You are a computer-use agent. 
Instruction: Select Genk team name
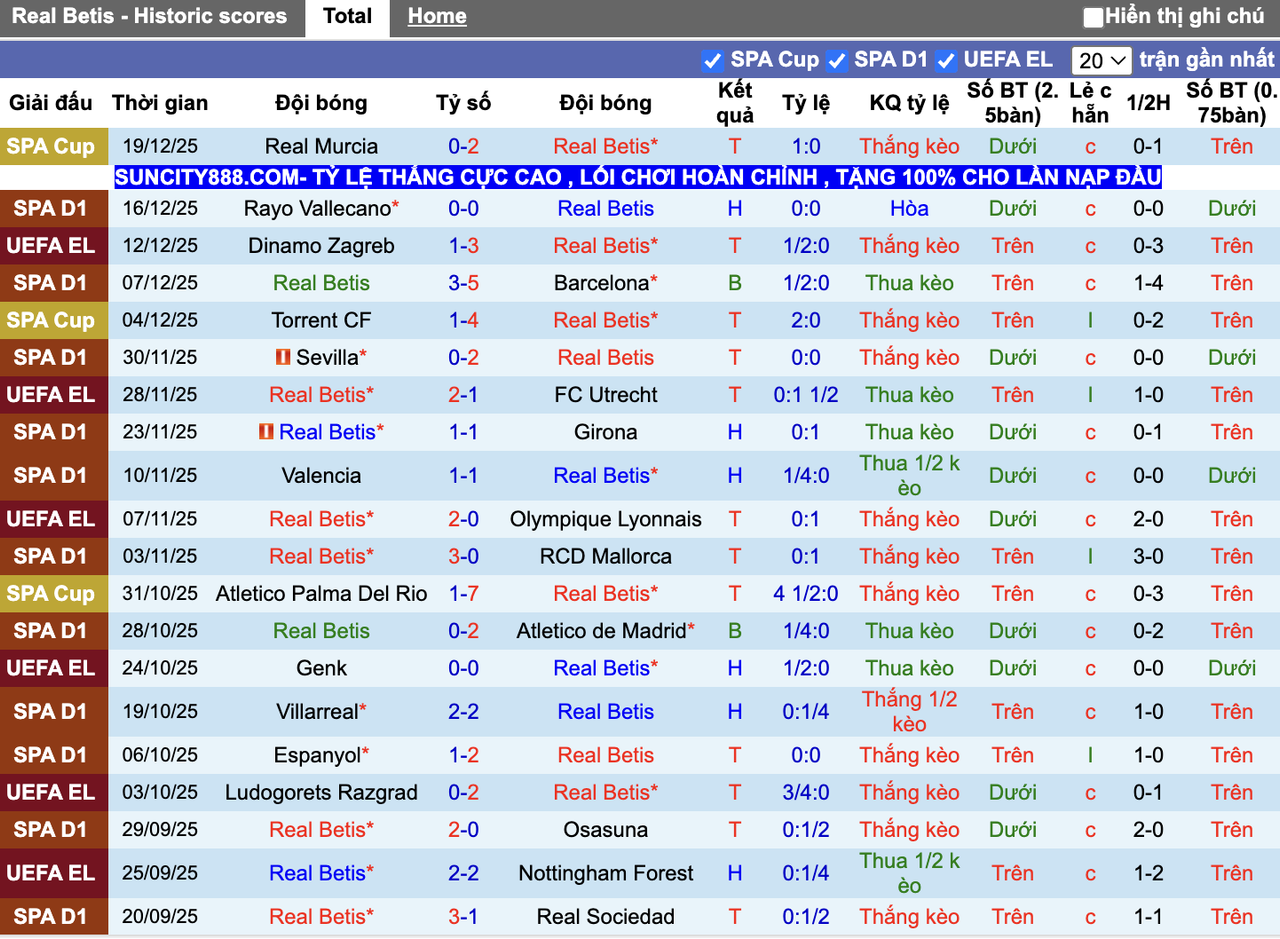click(x=321, y=668)
